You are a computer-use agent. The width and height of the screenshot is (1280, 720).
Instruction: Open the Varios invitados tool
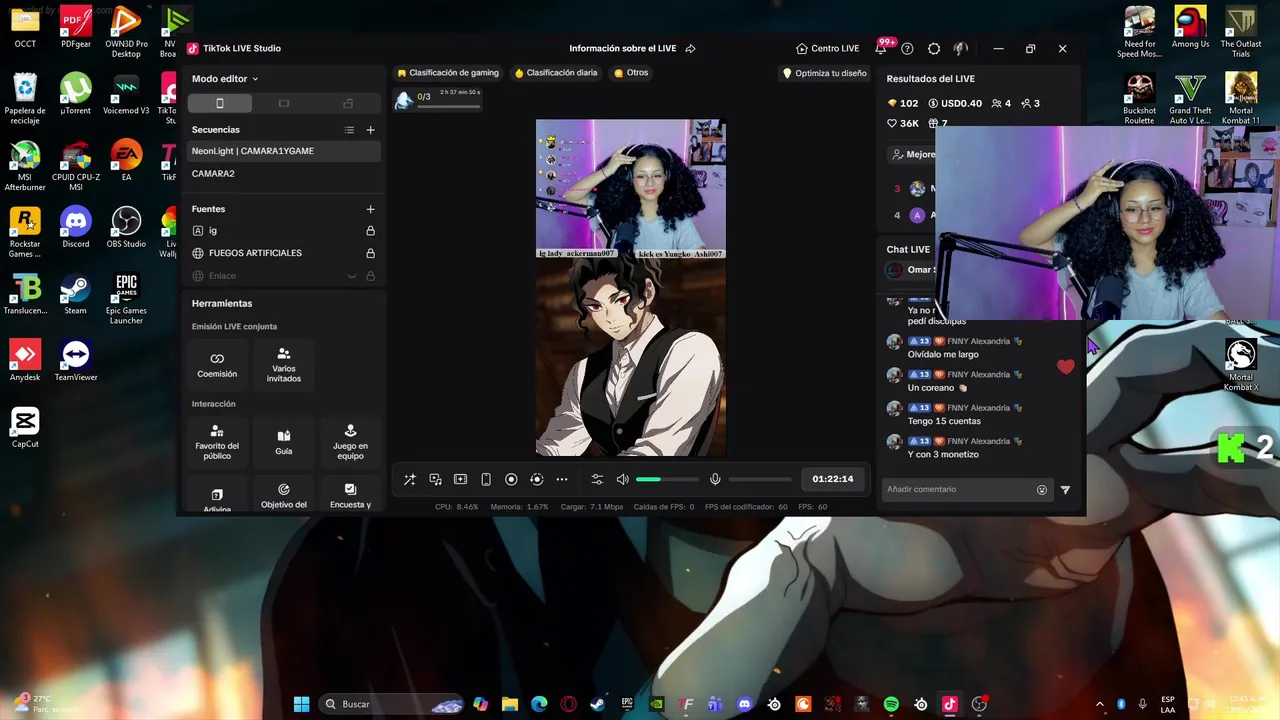(x=284, y=365)
